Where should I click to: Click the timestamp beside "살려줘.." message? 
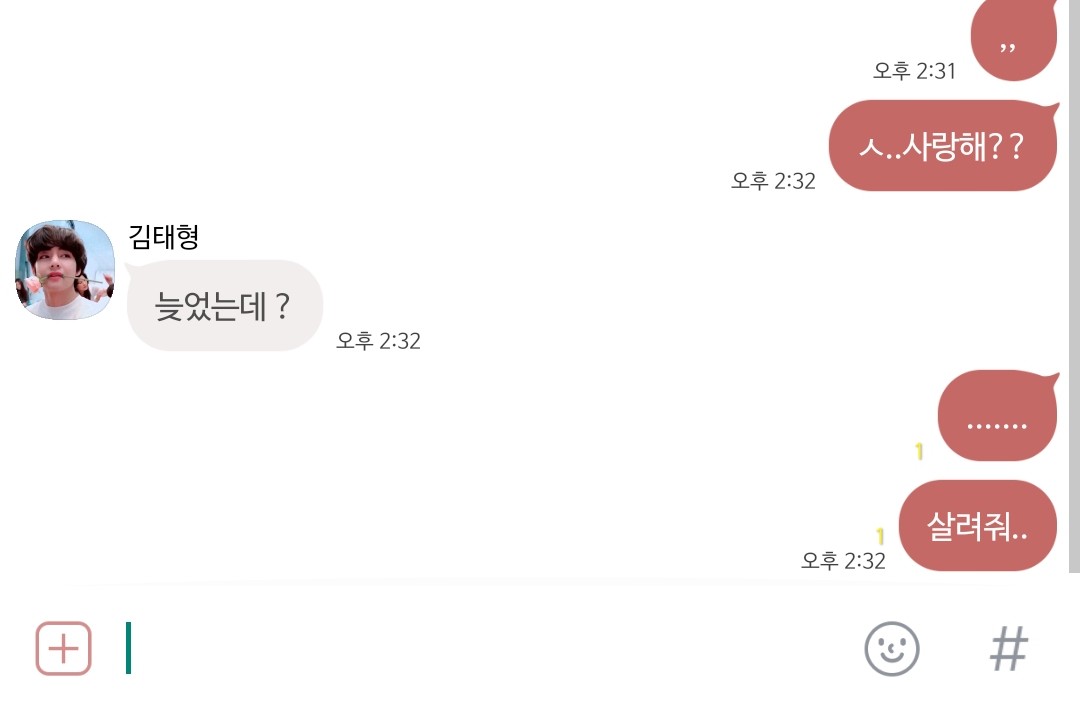(x=843, y=561)
